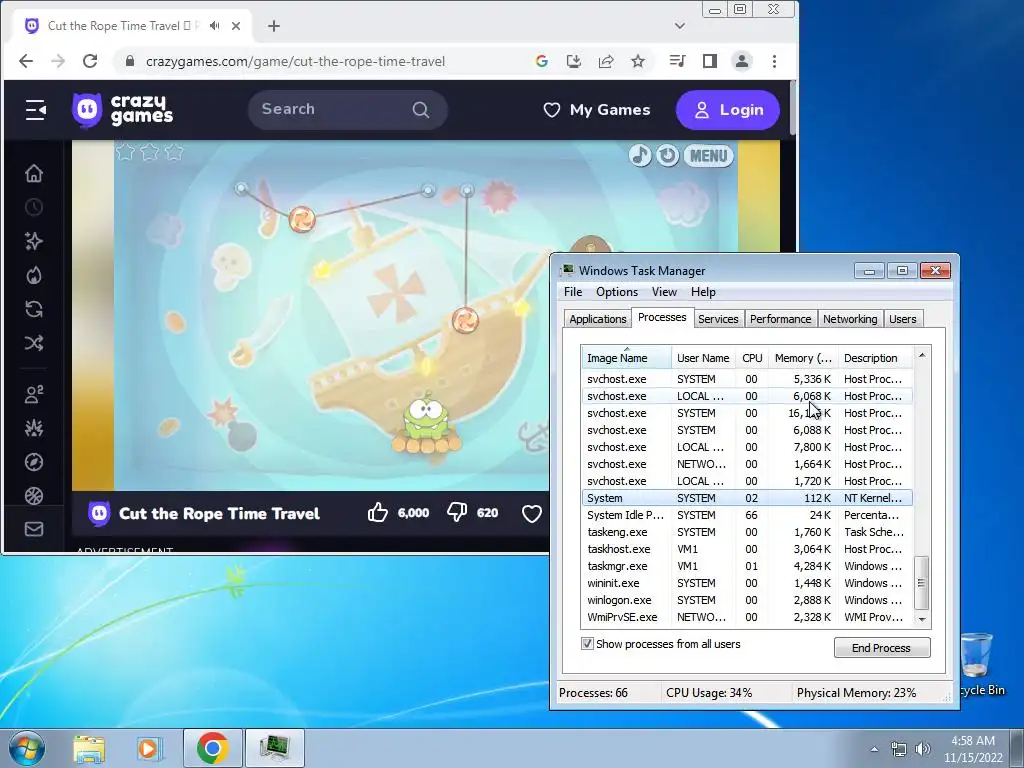This screenshot has width=1024, height=768.
Task: Click process list scrollbar down arrow
Action: pos(922,619)
